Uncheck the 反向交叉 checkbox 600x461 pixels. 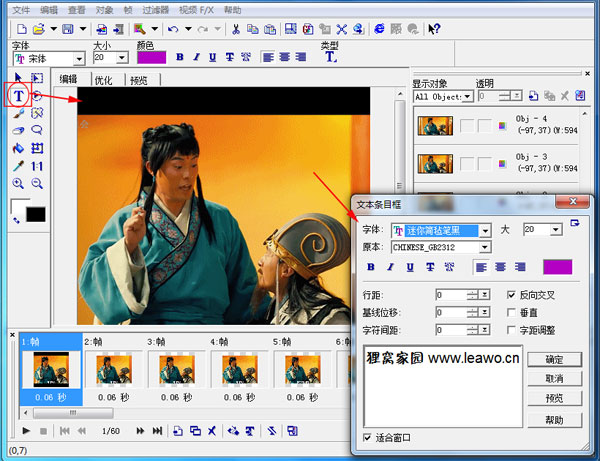coord(511,295)
